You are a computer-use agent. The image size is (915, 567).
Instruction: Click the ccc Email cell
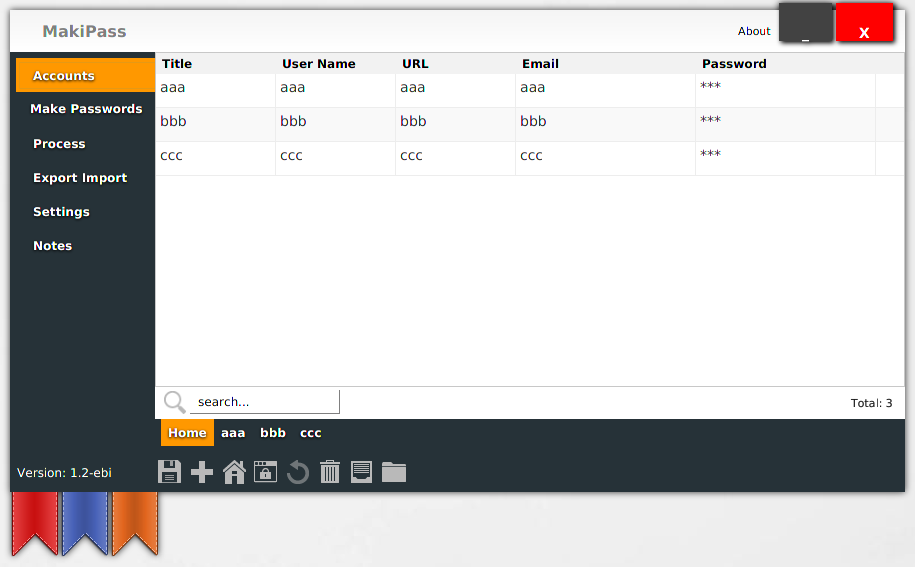coord(605,158)
